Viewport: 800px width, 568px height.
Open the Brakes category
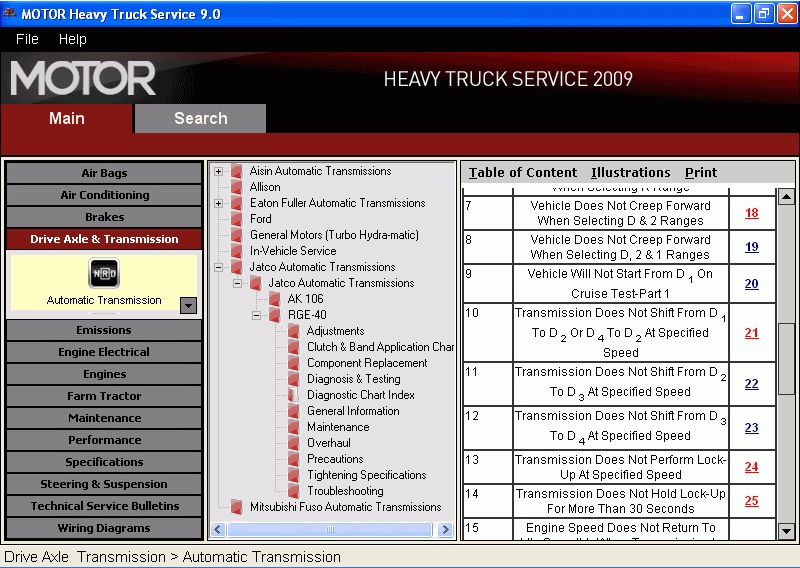tap(104, 217)
